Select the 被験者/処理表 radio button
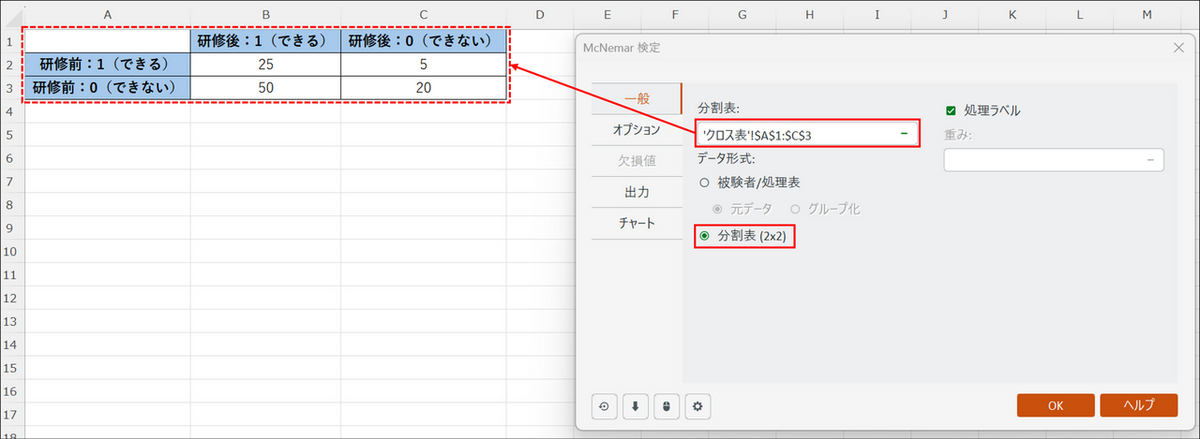The height and width of the screenshot is (439, 1200). [705, 183]
